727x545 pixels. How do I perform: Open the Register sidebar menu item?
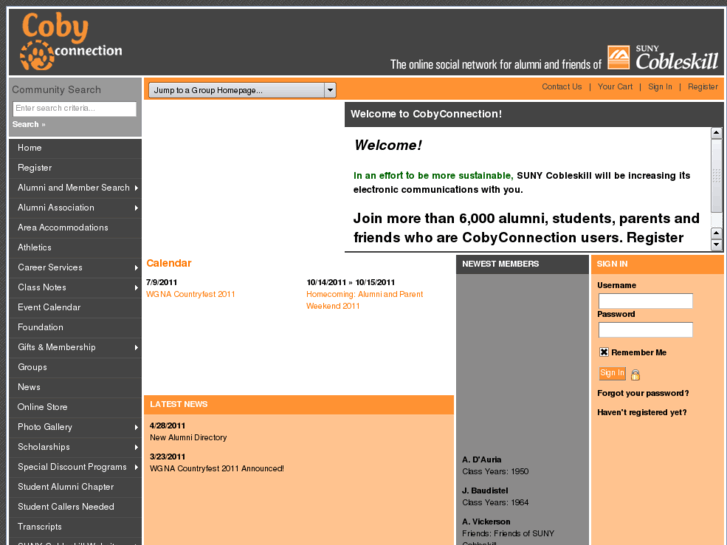click(75, 168)
